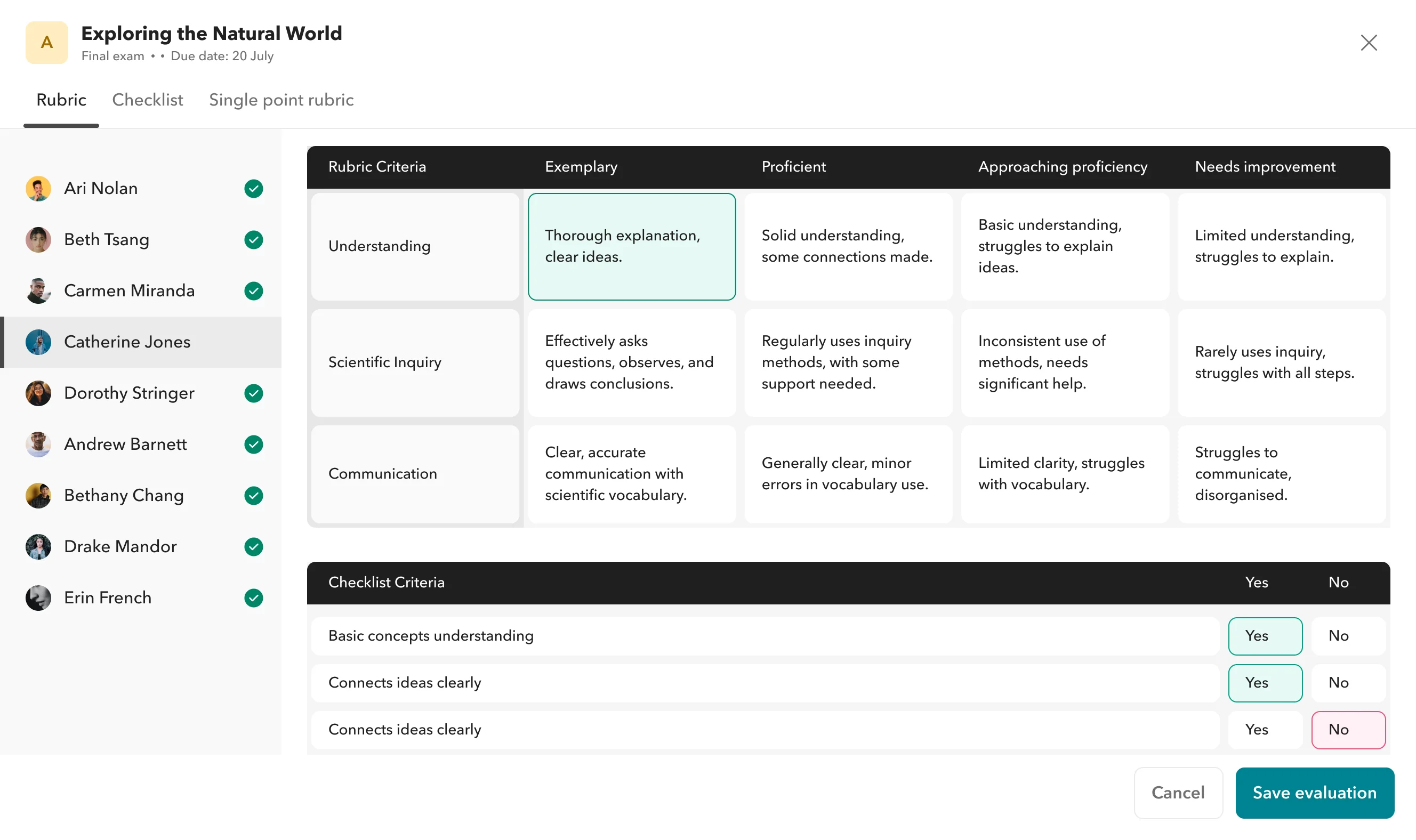Close the evaluation dialog with X
The height and width of the screenshot is (840, 1416).
coord(1369,43)
